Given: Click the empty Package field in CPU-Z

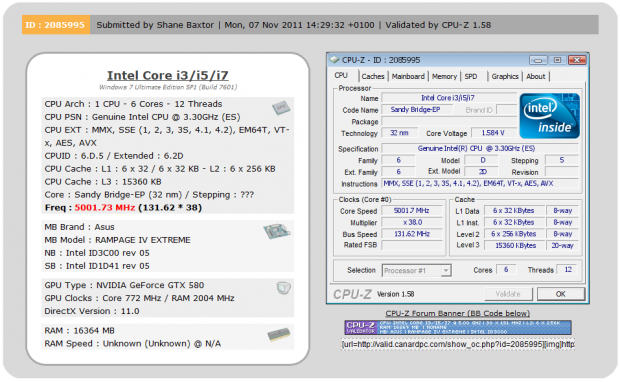Looking at the screenshot, I should coord(448,121).
